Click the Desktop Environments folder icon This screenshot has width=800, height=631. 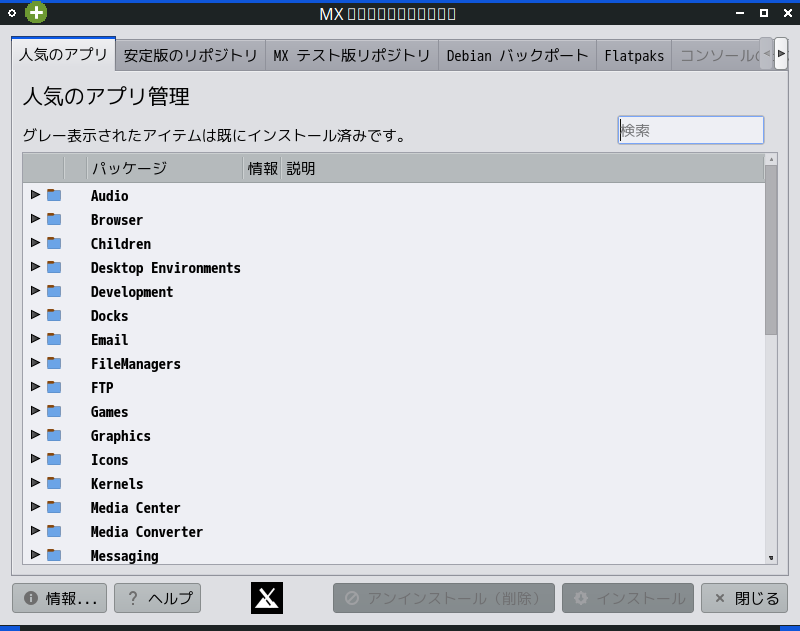pos(54,267)
